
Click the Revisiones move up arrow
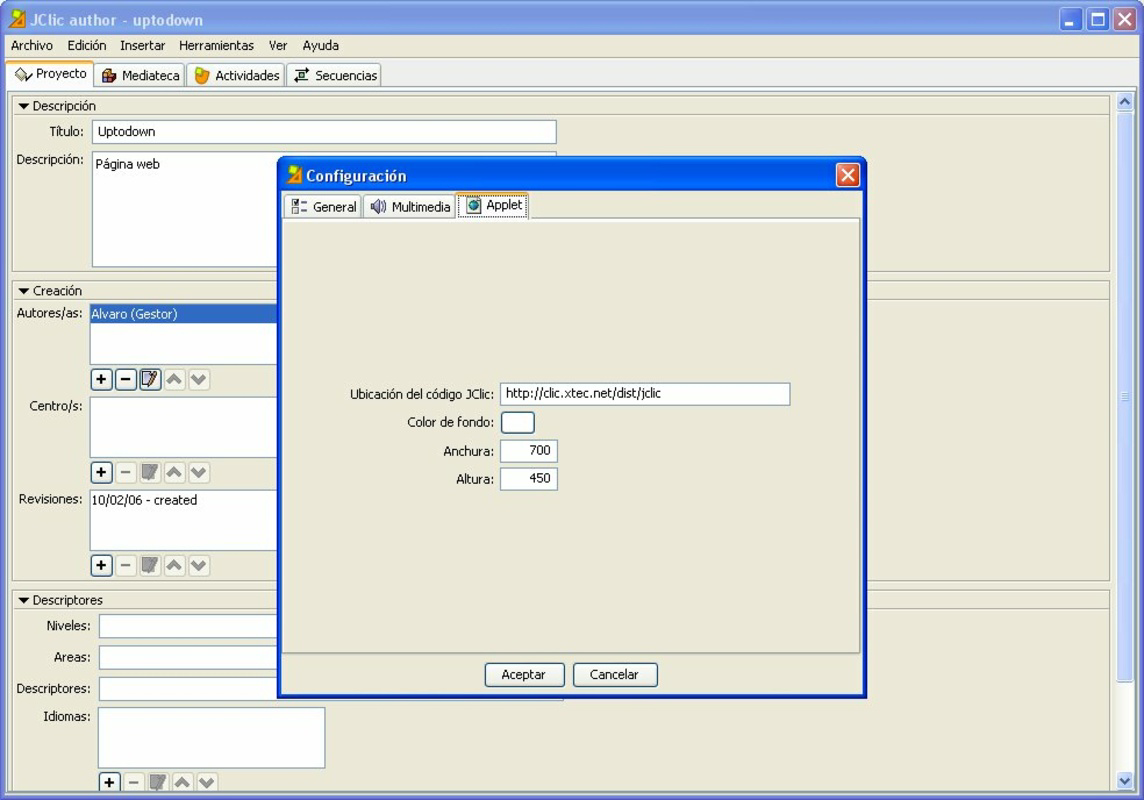174,565
